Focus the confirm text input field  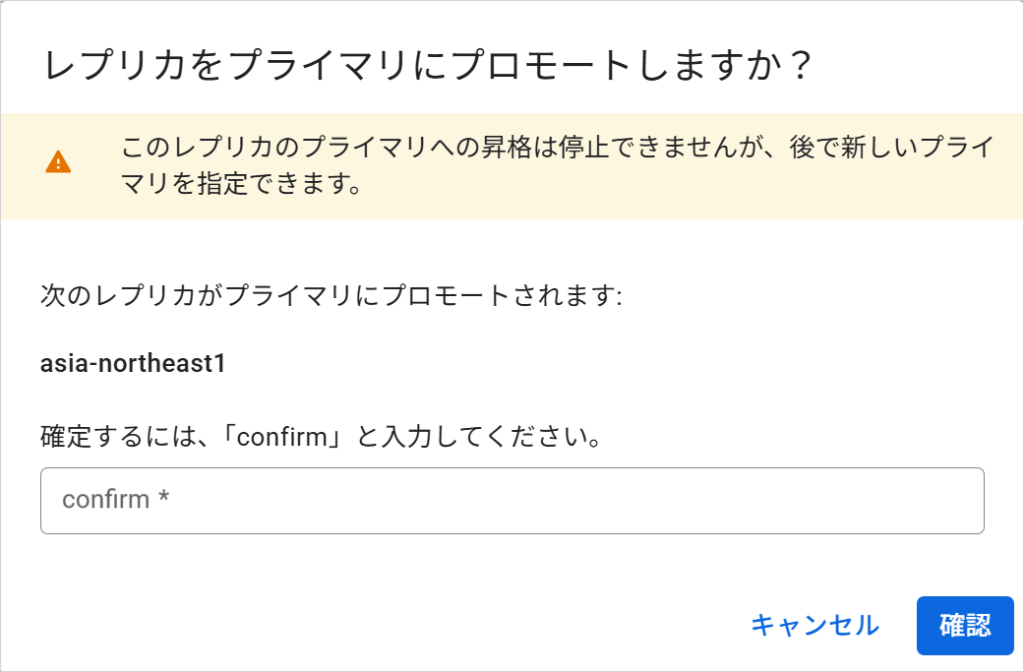[512, 499]
